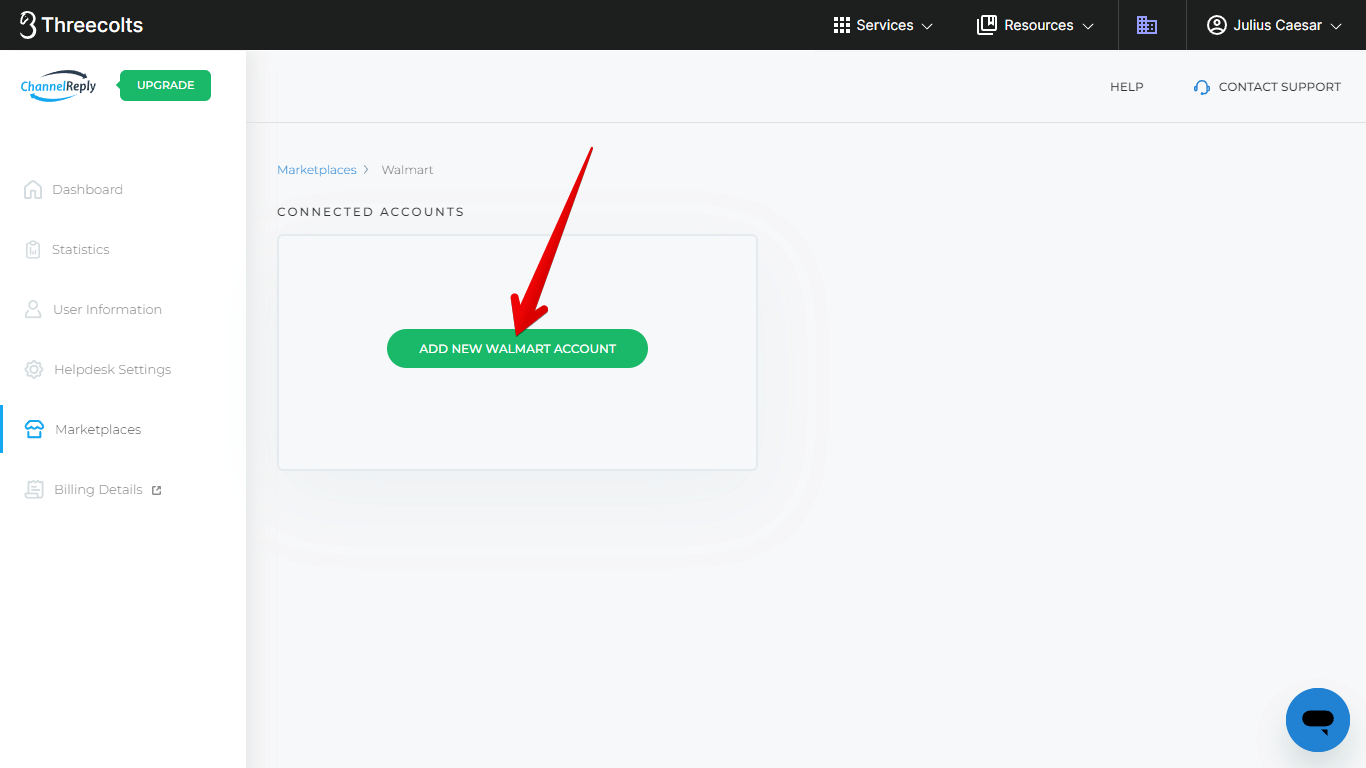Click the Threecolts logo icon

coord(28,25)
